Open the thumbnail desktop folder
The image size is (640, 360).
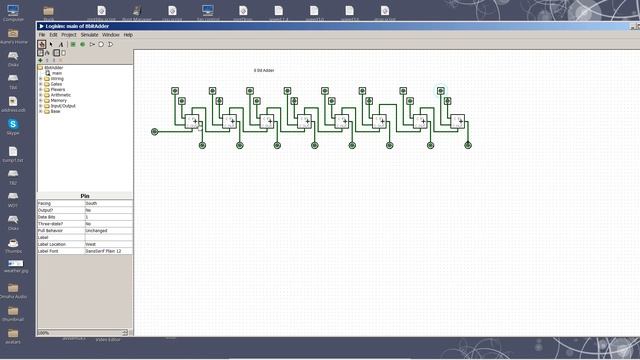click(13, 314)
